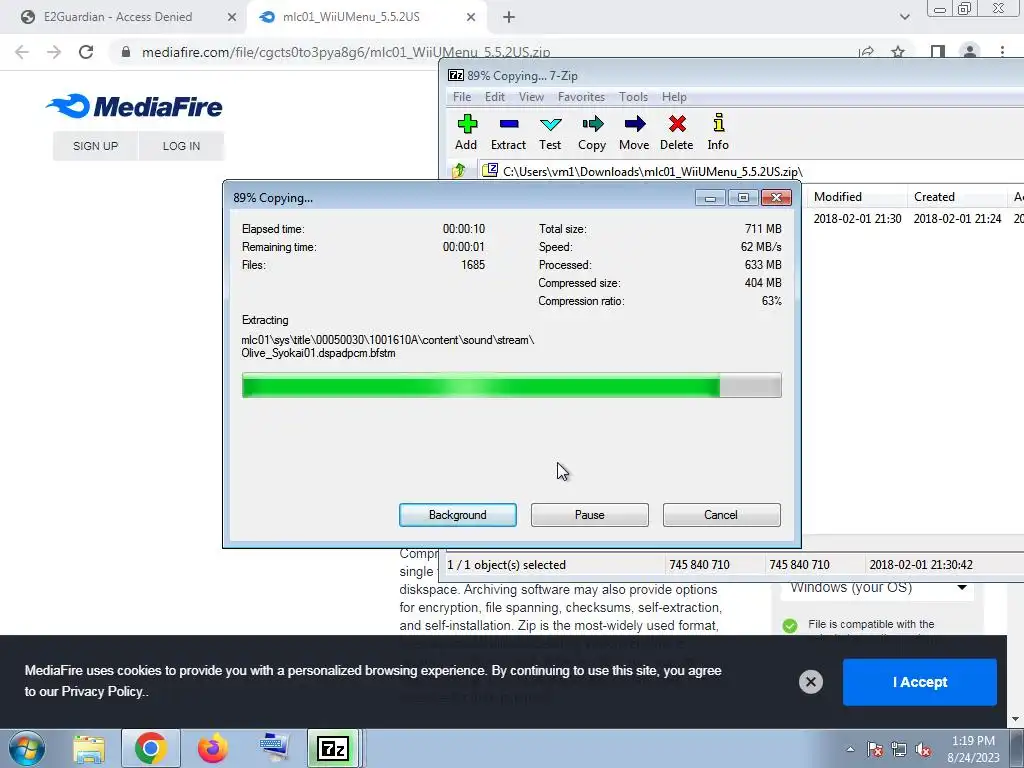The image size is (1024, 768).
Task: Sort by Created column in 7-Zip
Action: pyautogui.click(x=957, y=197)
